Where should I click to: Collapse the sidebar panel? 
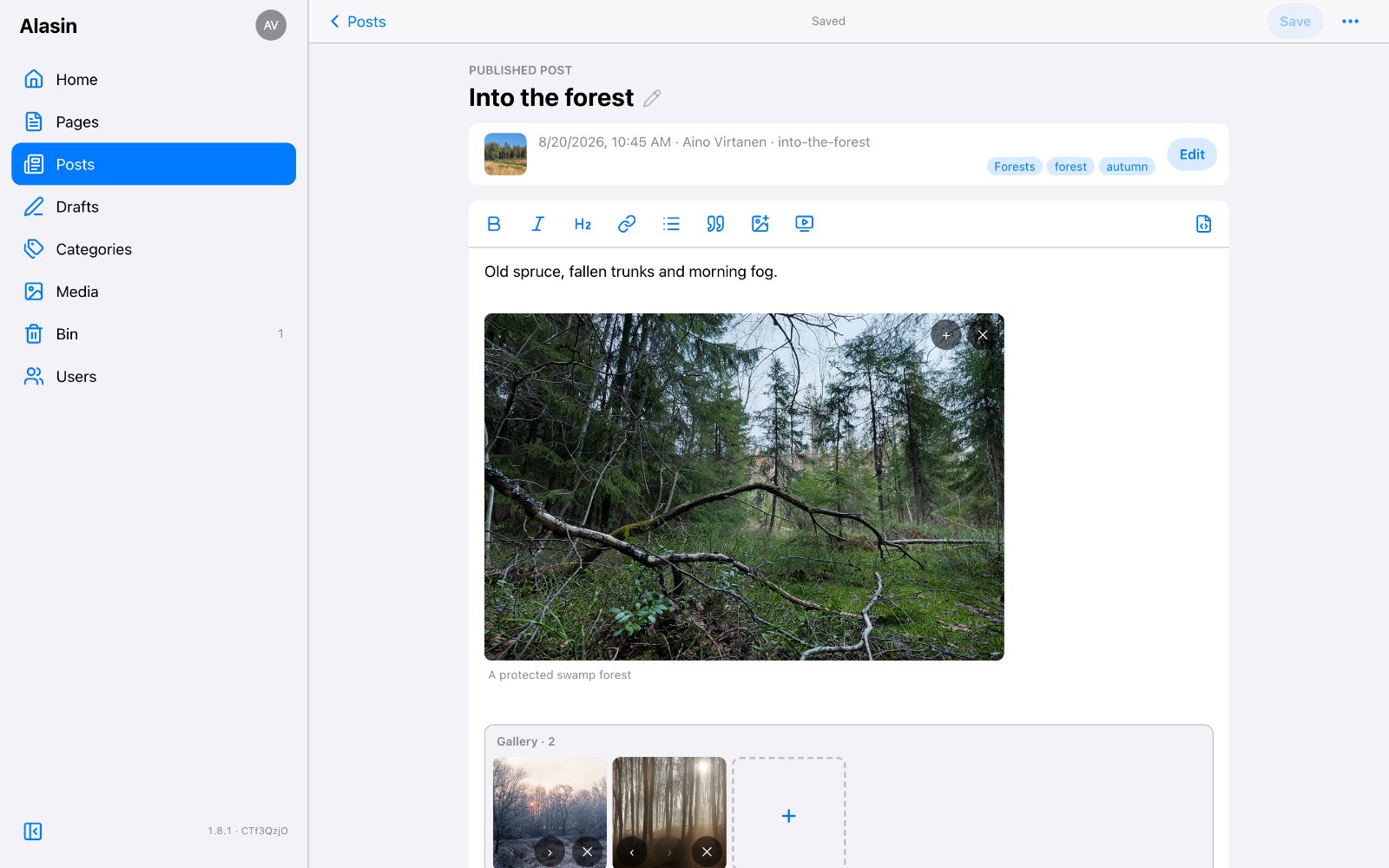coord(33,832)
